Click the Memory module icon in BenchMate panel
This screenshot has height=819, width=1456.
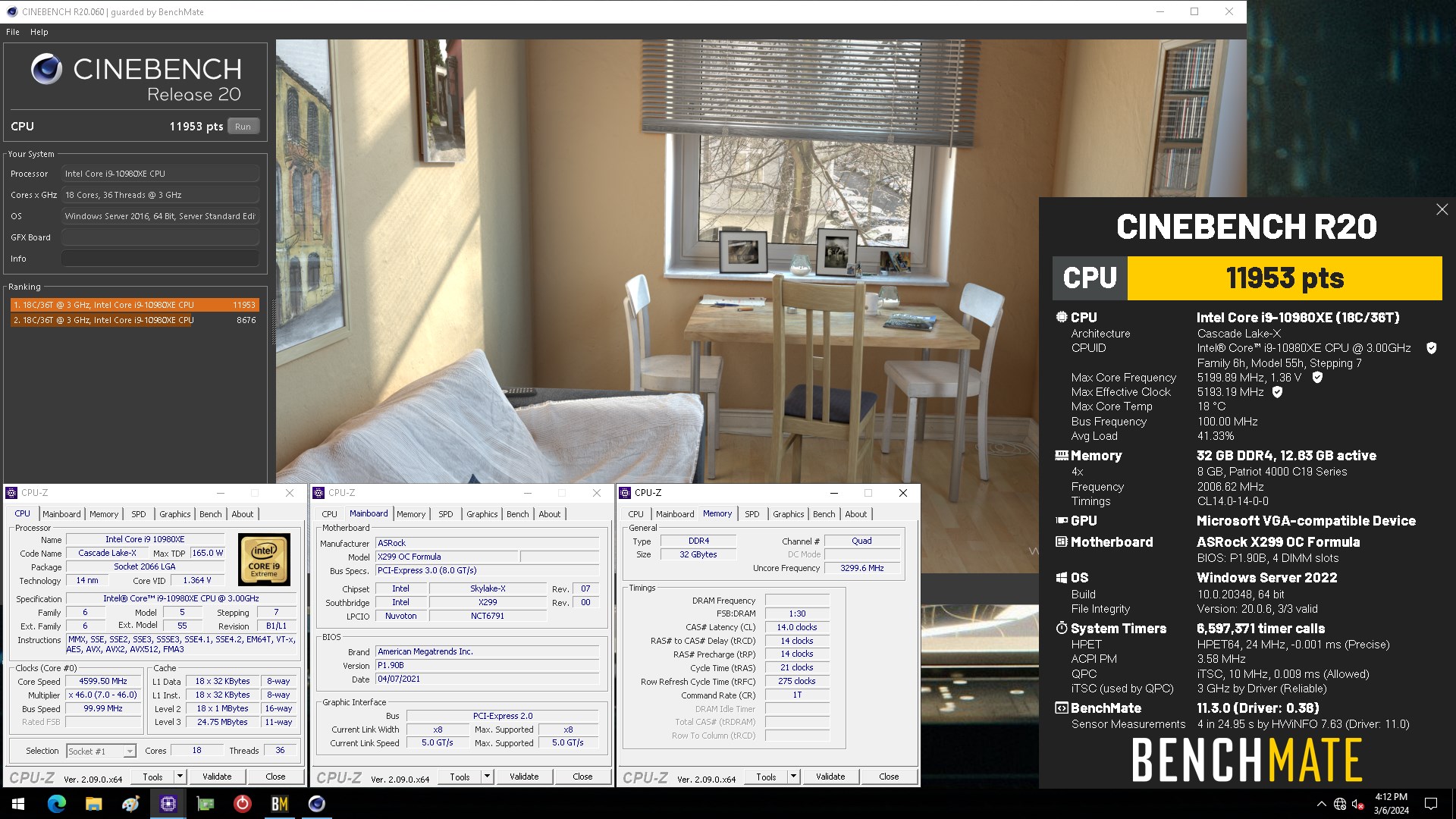tap(1062, 456)
